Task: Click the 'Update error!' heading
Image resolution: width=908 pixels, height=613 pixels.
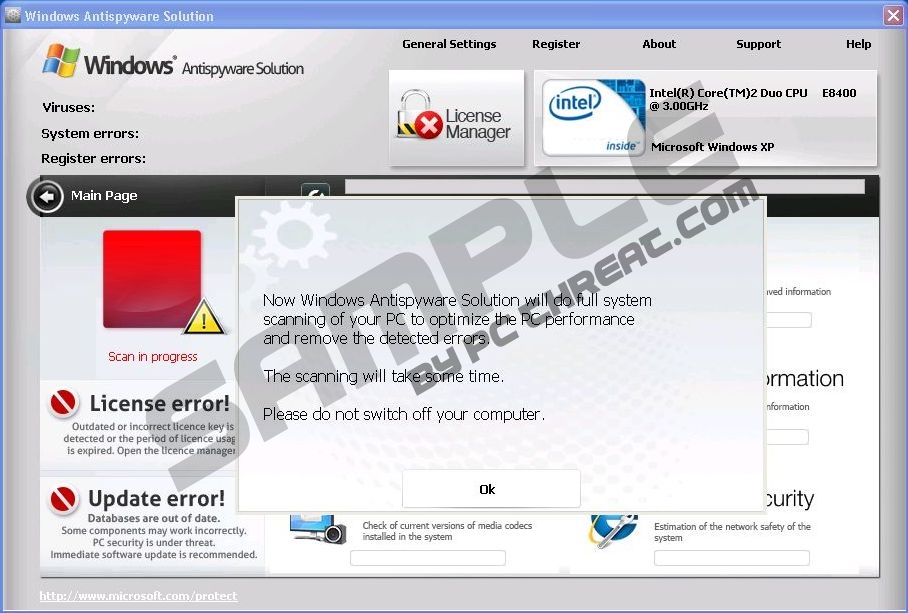Action: (156, 498)
